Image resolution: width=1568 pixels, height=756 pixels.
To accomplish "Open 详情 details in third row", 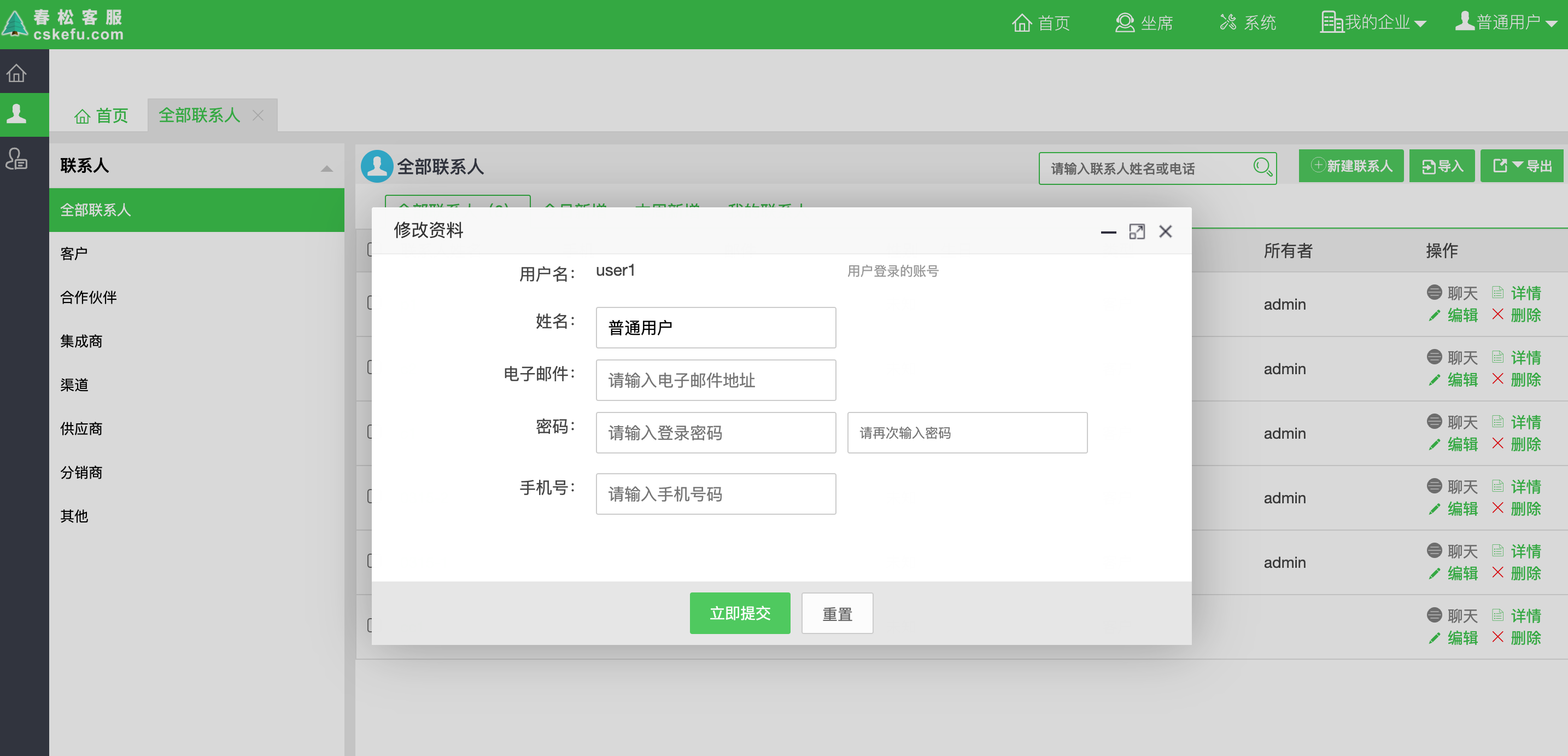I will 1525,422.
